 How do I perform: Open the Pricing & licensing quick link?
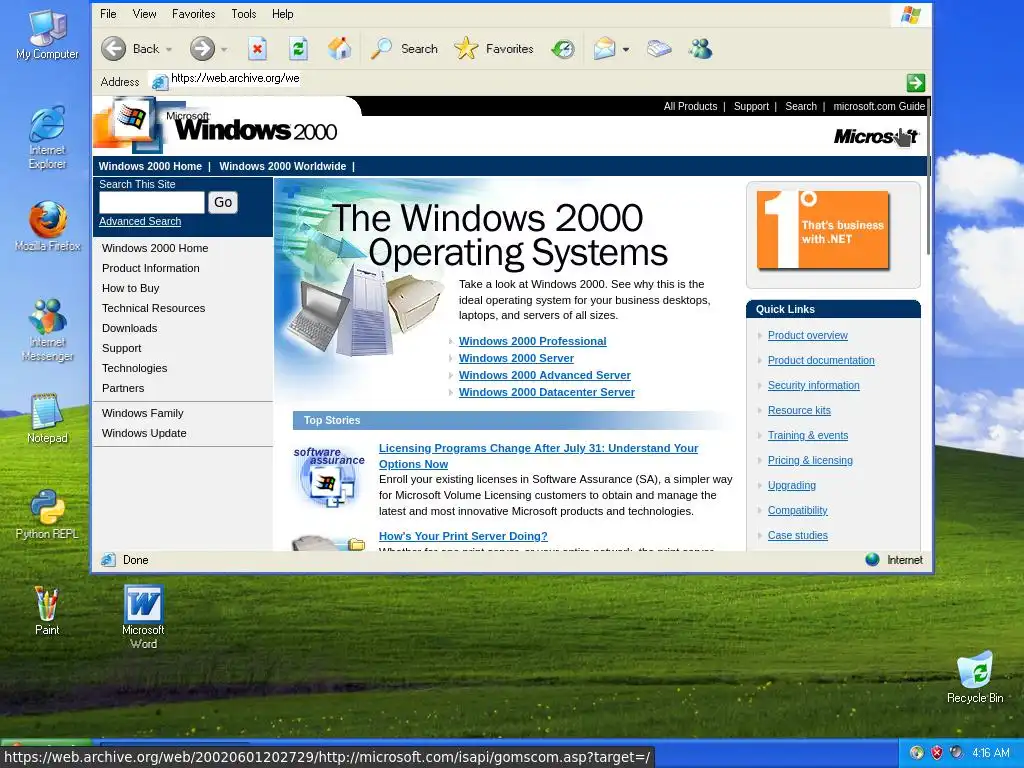click(810, 460)
